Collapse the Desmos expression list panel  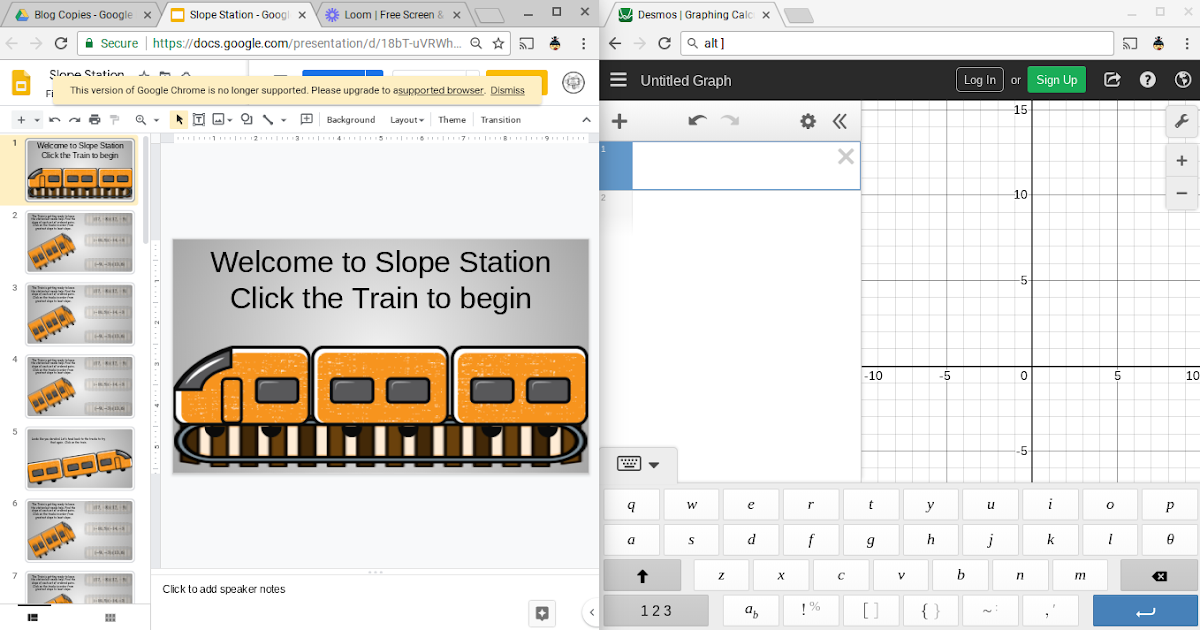[840, 121]
